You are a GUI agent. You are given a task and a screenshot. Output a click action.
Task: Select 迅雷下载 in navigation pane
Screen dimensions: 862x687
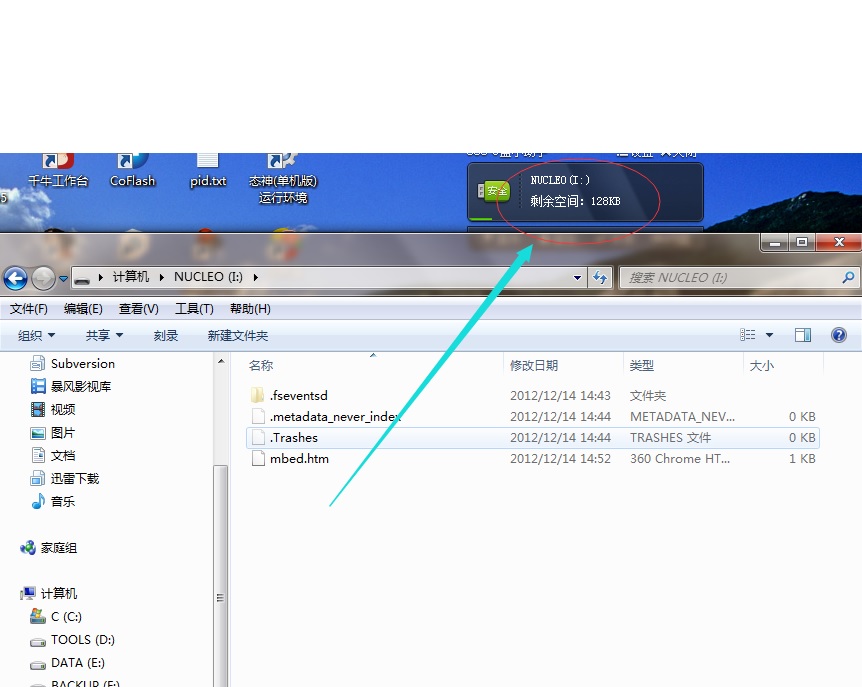[x=75, y=479]
